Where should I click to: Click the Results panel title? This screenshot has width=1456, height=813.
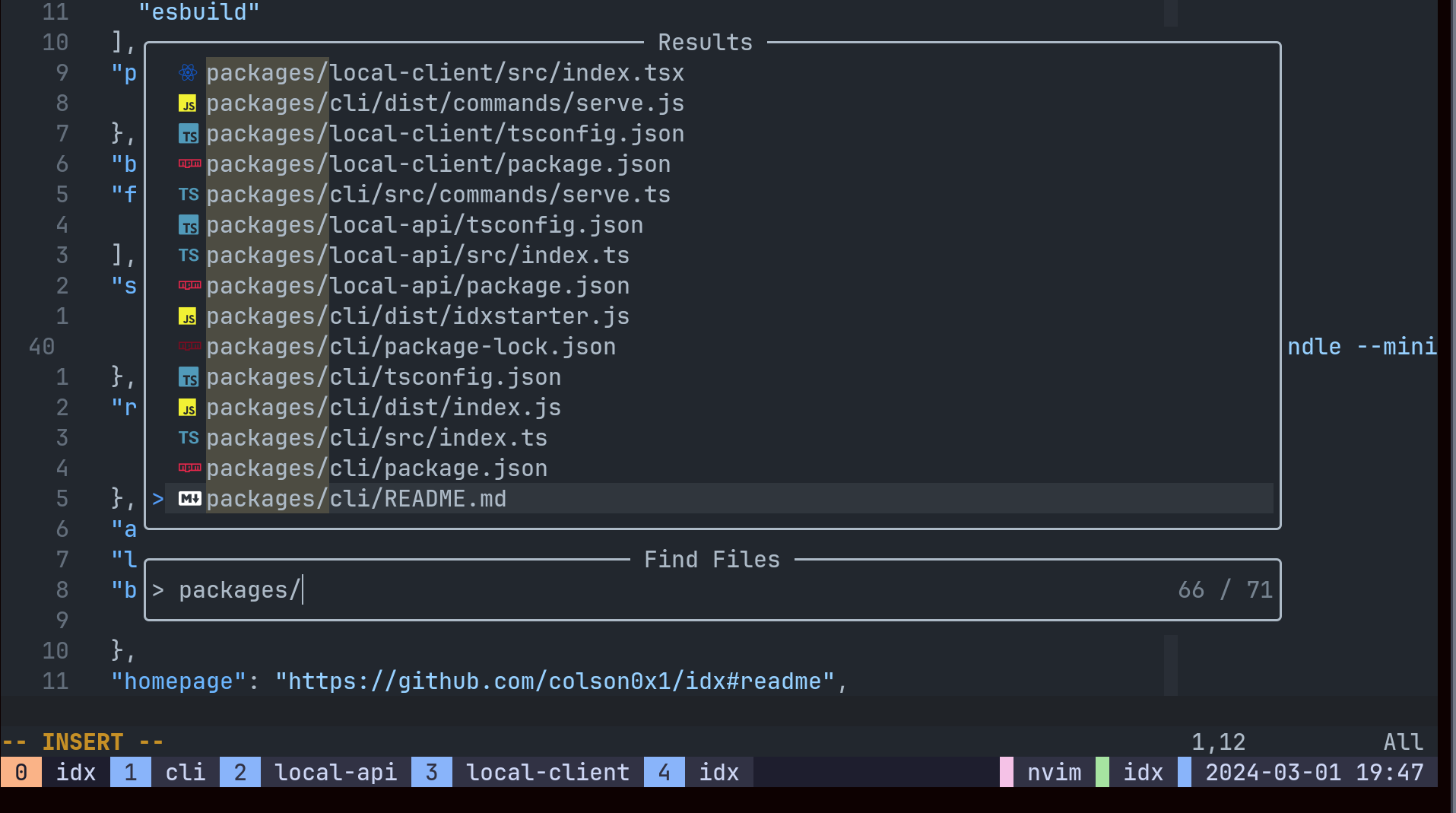tap(705, 43)
